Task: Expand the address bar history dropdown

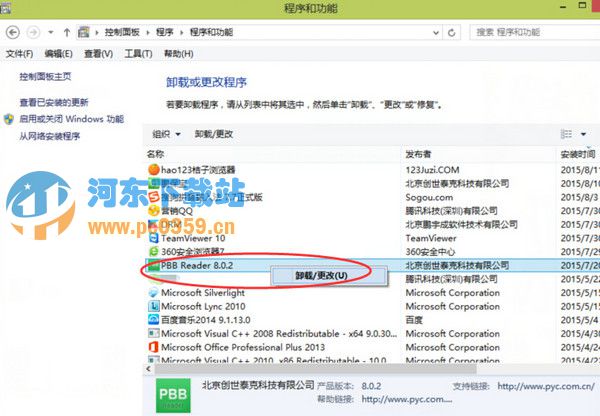Action: pos(435,33)
